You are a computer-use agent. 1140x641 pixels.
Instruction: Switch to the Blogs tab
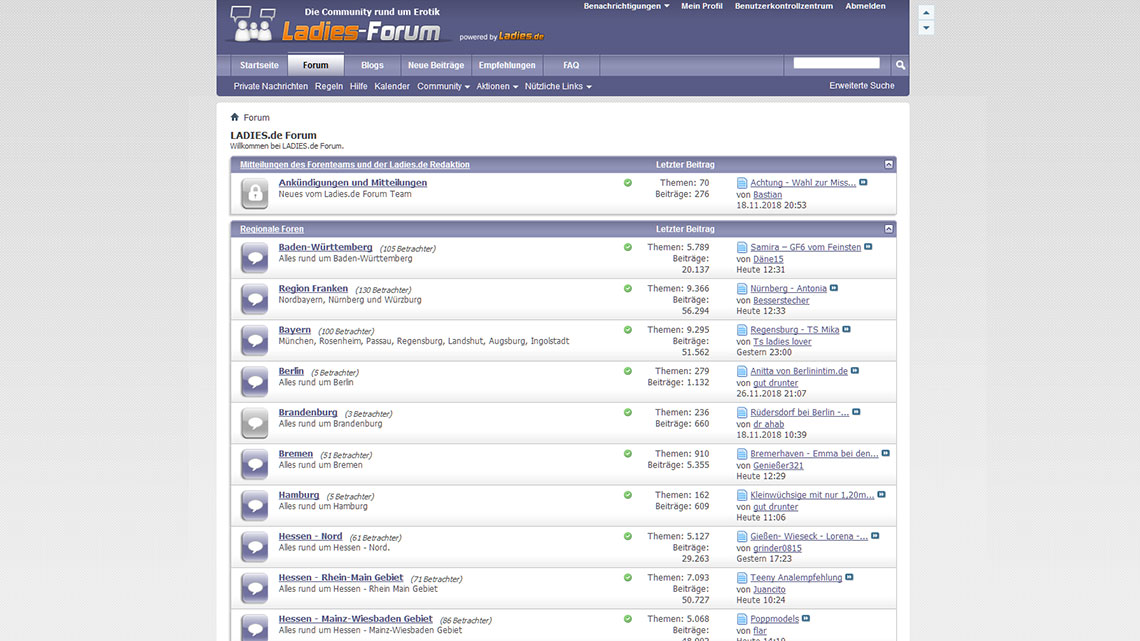[x=372, y=65]
